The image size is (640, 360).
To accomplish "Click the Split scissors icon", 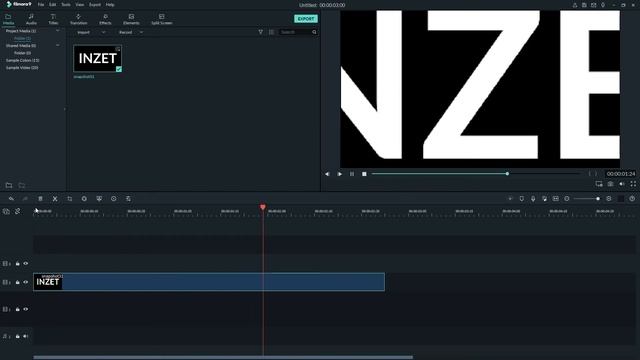I will 55,199.
